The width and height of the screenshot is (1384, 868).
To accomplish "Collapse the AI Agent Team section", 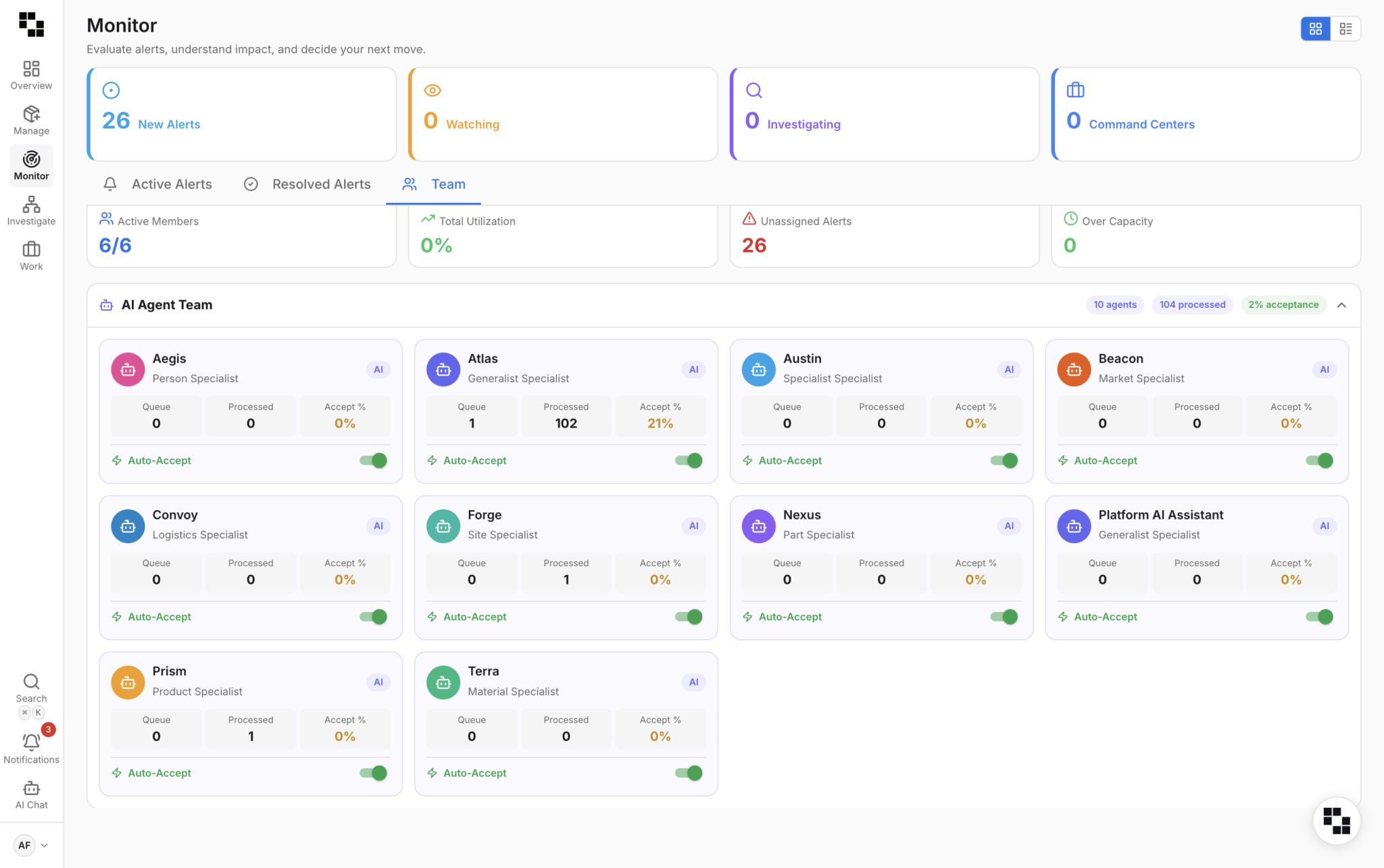I will coord(1341,305).
